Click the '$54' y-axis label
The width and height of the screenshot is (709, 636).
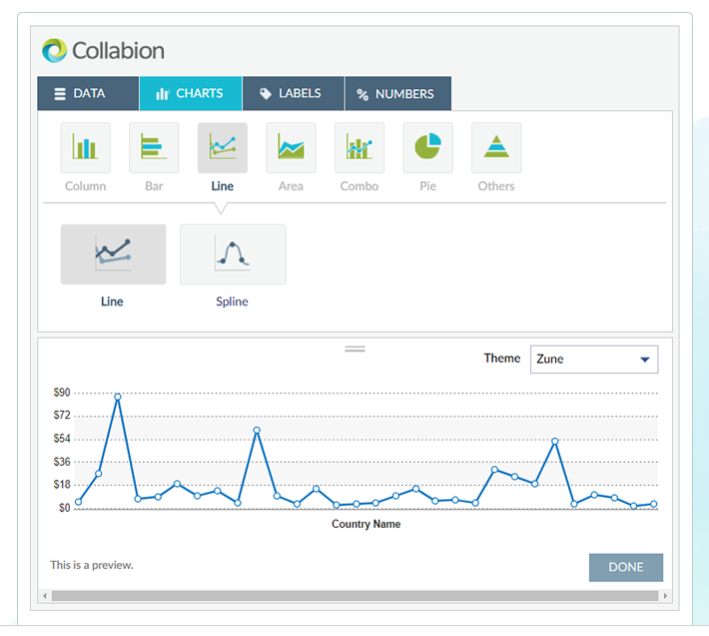click(x=62, y=438)
